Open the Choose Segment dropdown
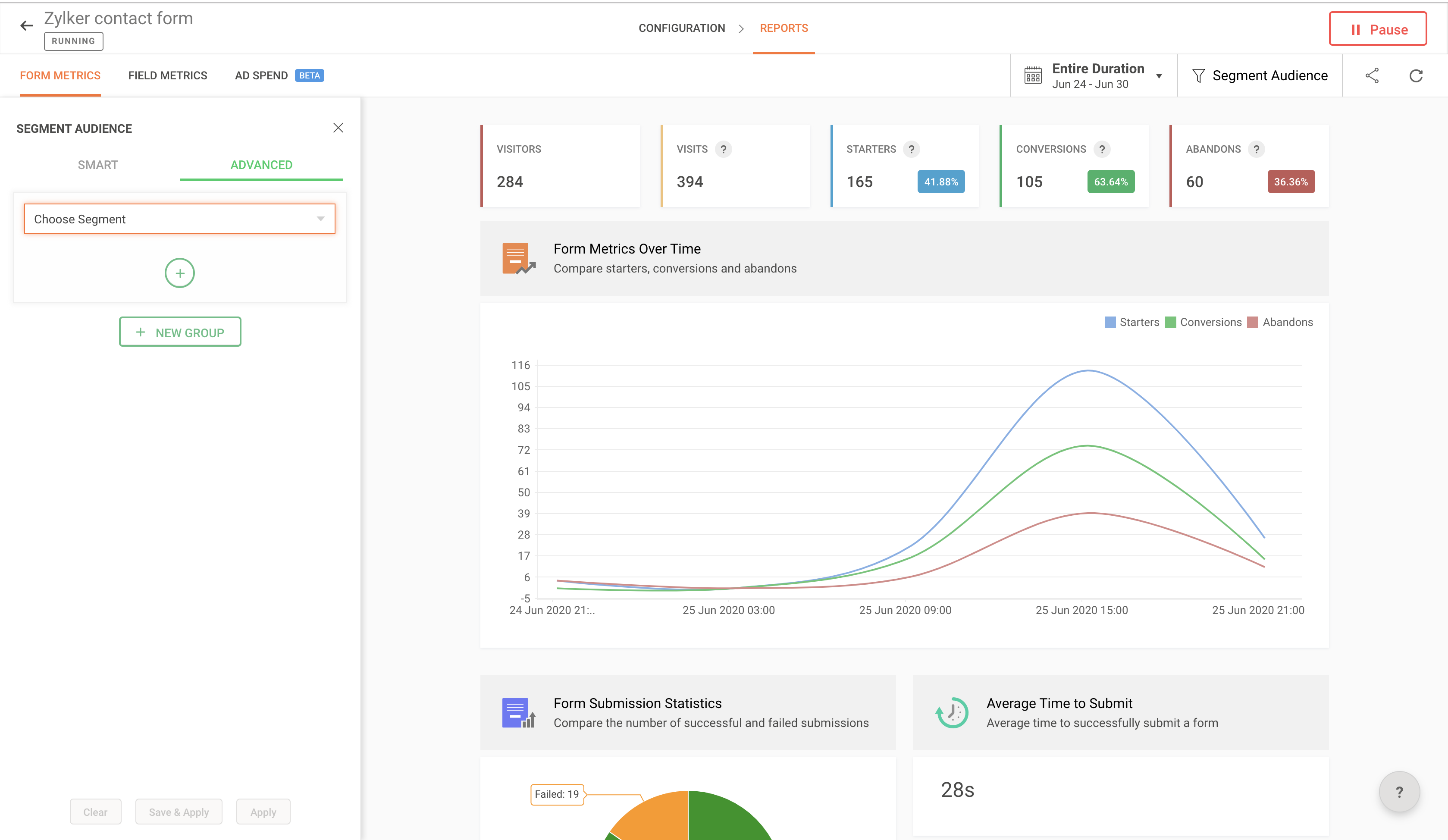The width and height of the screenshot is (1448, 840). coord(180,219)
